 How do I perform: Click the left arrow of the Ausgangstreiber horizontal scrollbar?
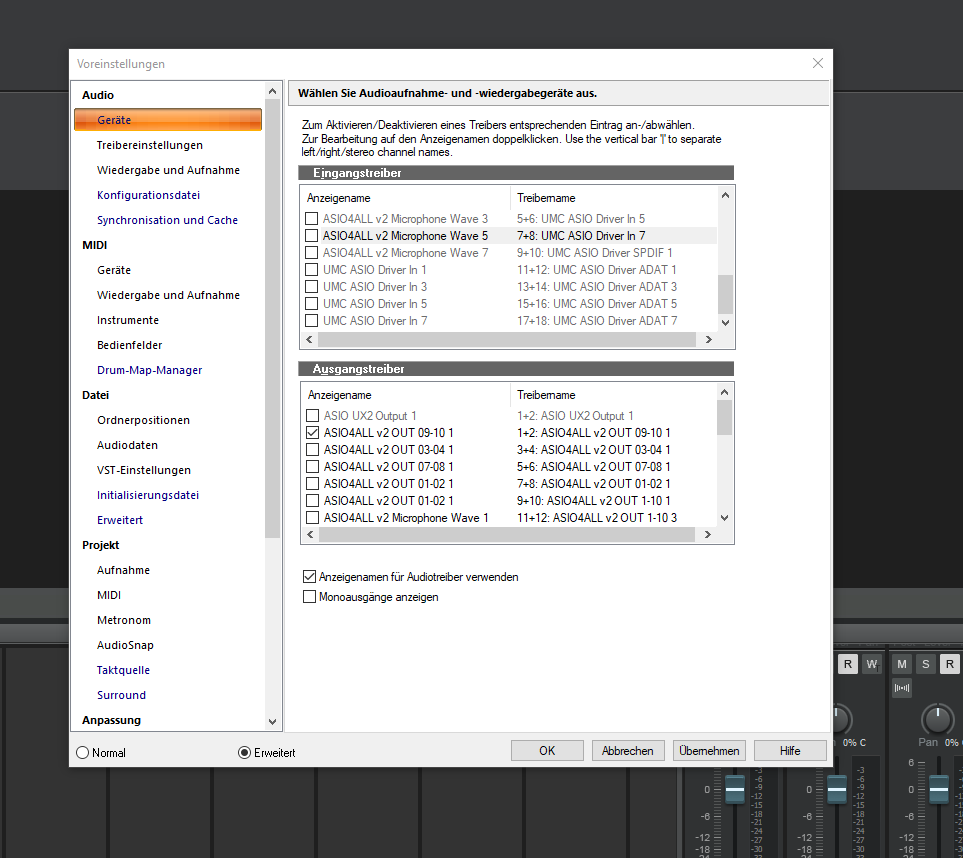310,534
